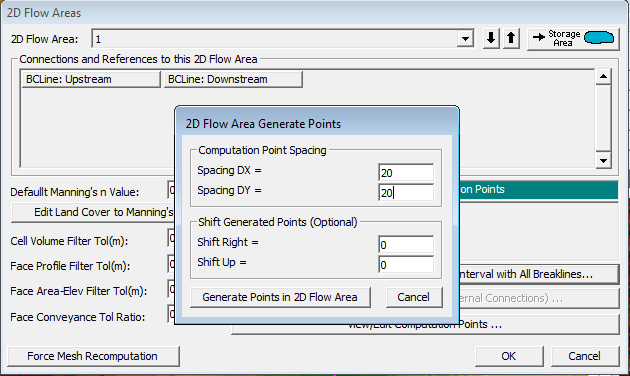Click the connections list scroll-down arrow
This screenshot has width=630, height=376.
603,160
